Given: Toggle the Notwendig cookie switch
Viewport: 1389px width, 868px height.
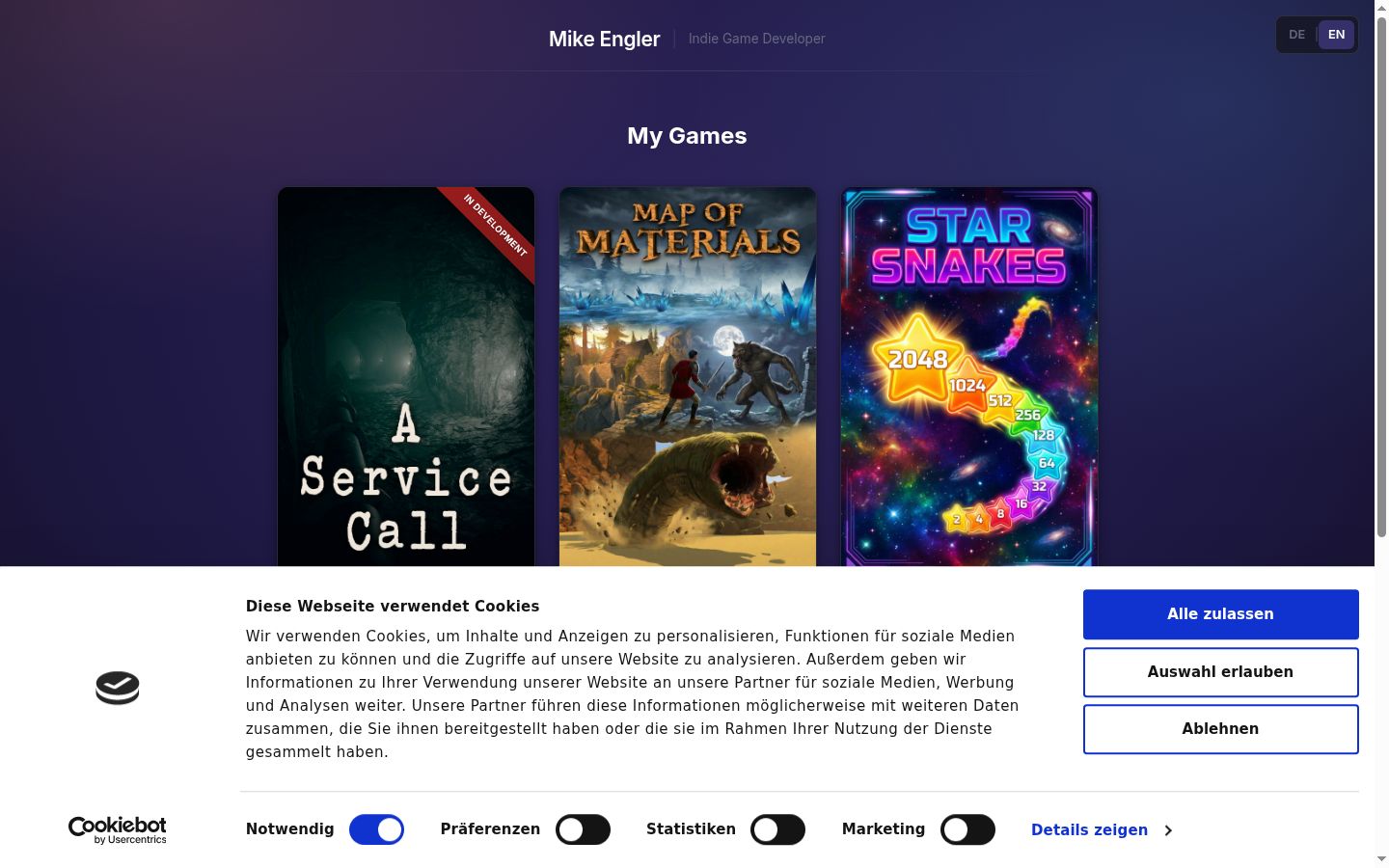Looking at the screenshot, I should click(x=376, y=829).
